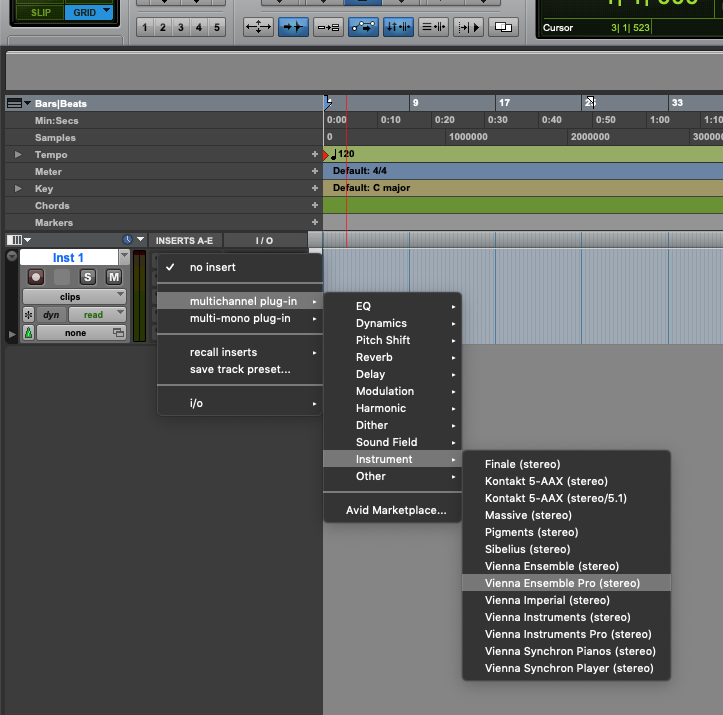The width and height of the screenshot is (723, 715).
Task: Add a tempo change with plus icon
Action: pyautogui.click(x=315, y=154)
